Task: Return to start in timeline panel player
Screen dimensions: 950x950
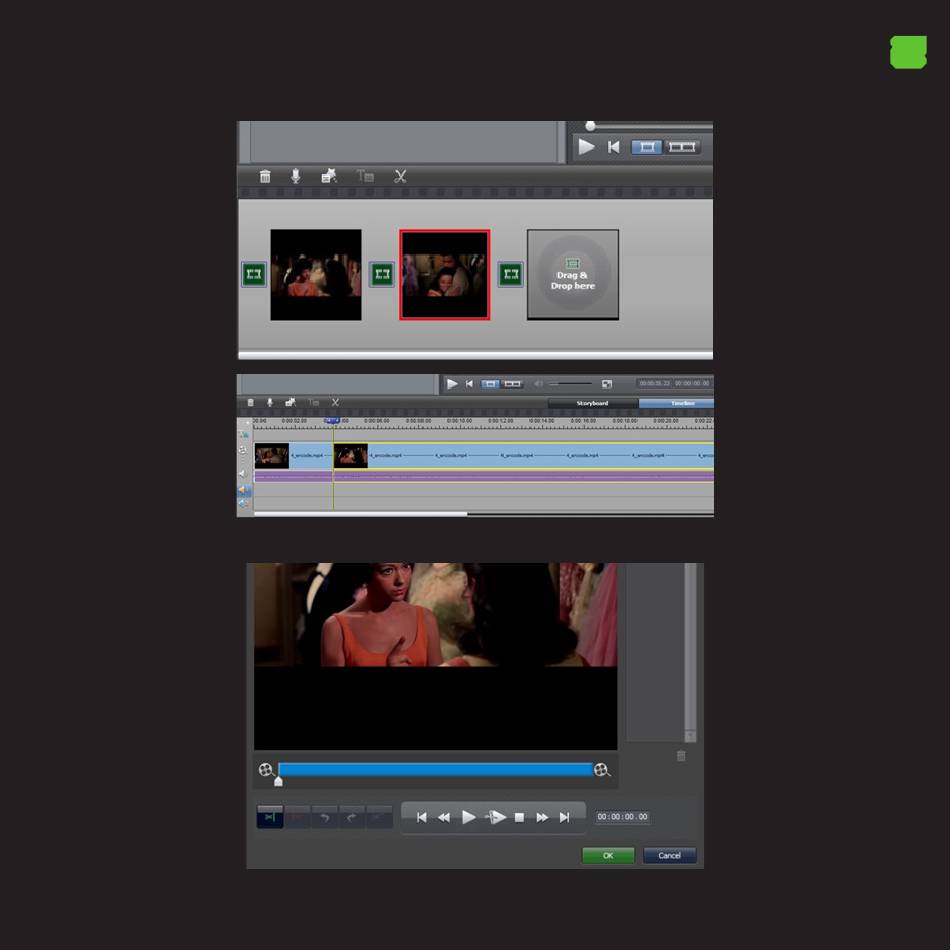Action: (469, 384)
